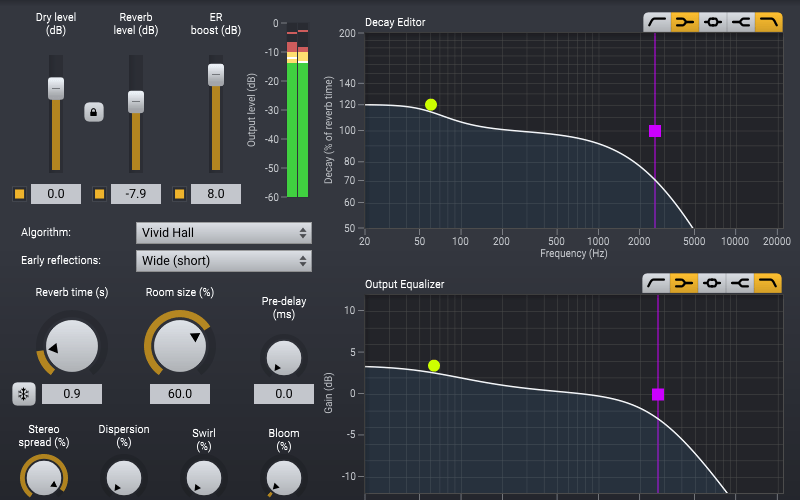800x500 pixels.
Task: Select peak filter icon in Decay Editor
Action: point(712,21)
